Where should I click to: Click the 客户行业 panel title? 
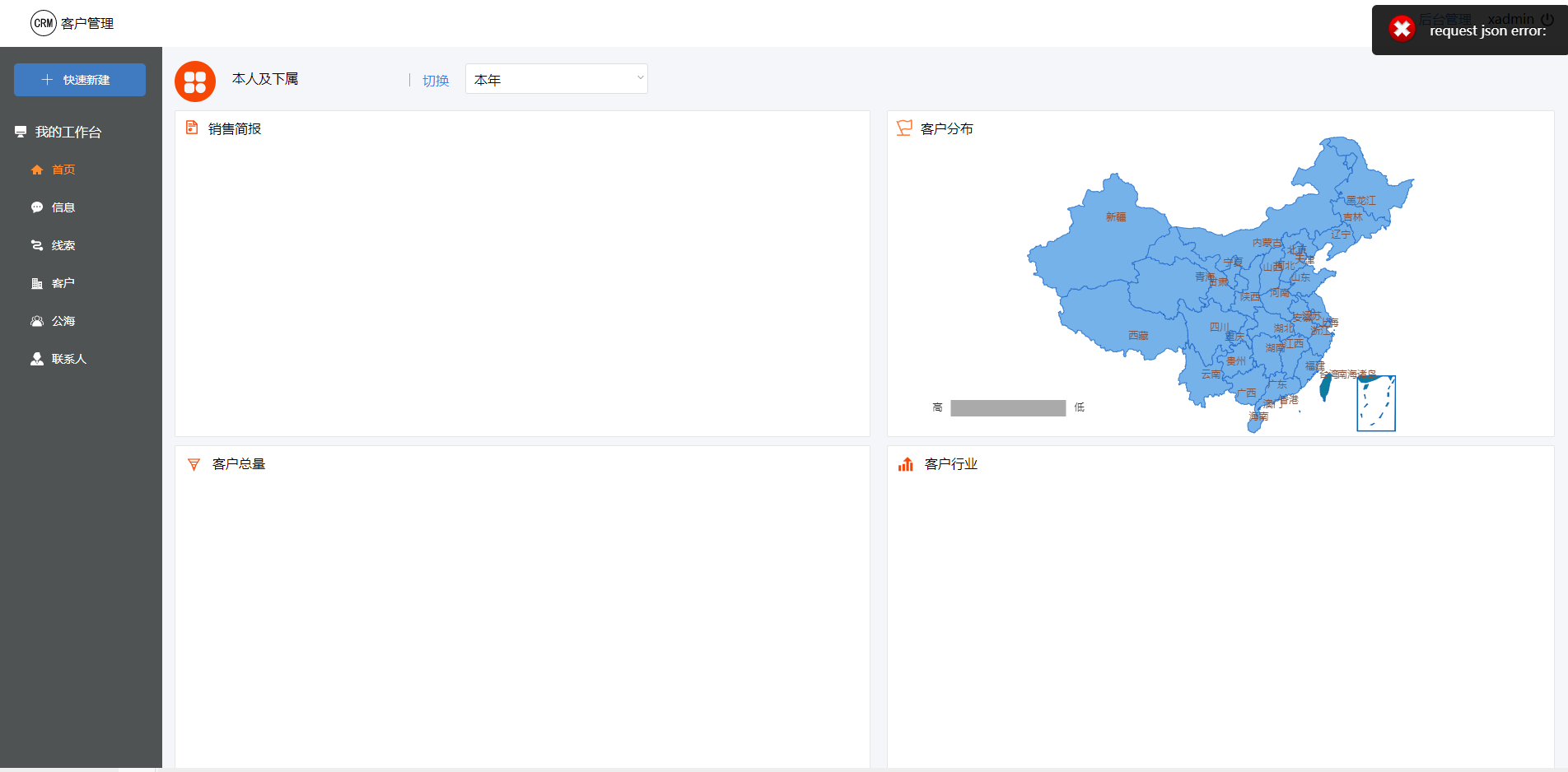(x=951, y=464)
